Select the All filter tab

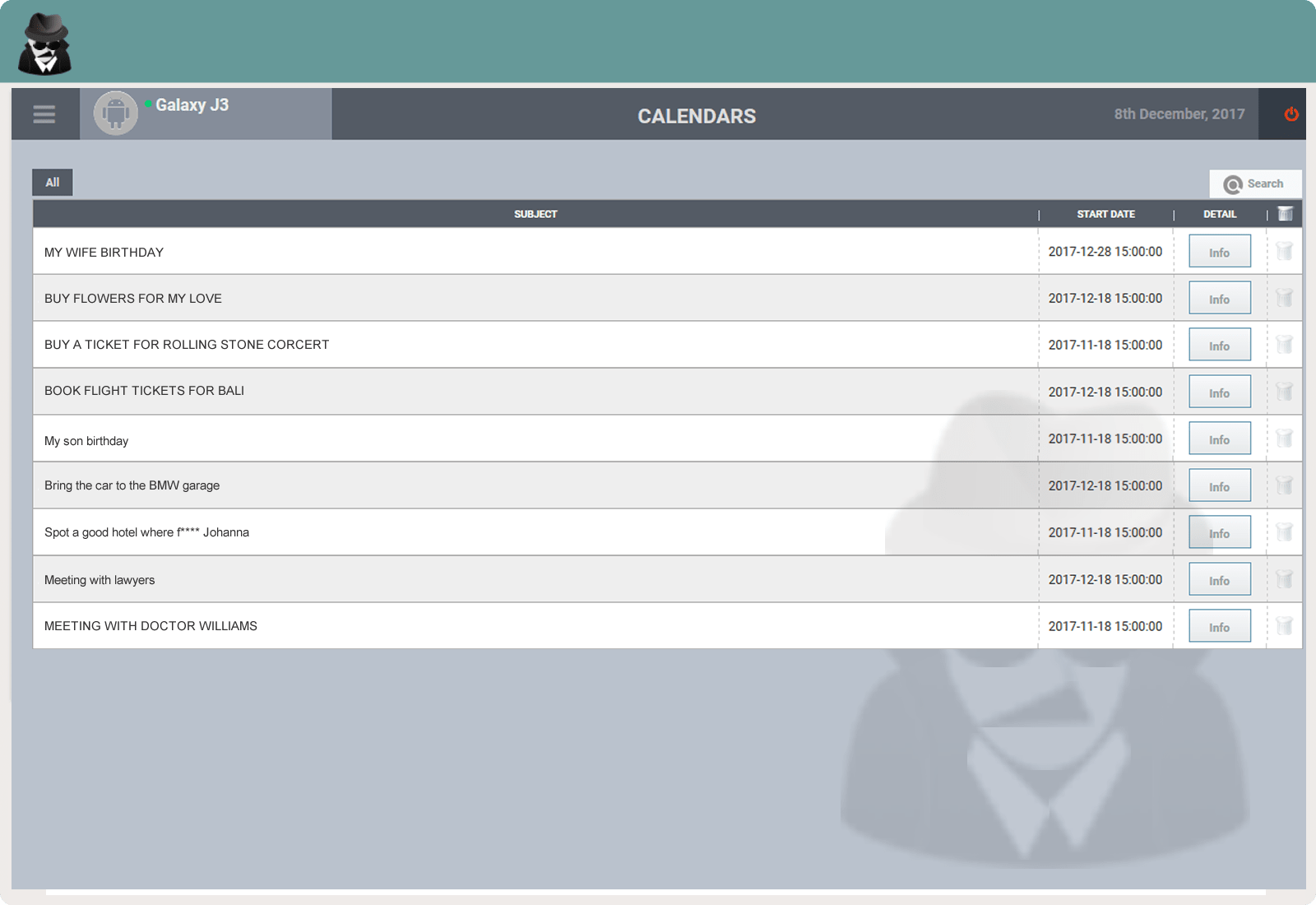coord(53,183)
